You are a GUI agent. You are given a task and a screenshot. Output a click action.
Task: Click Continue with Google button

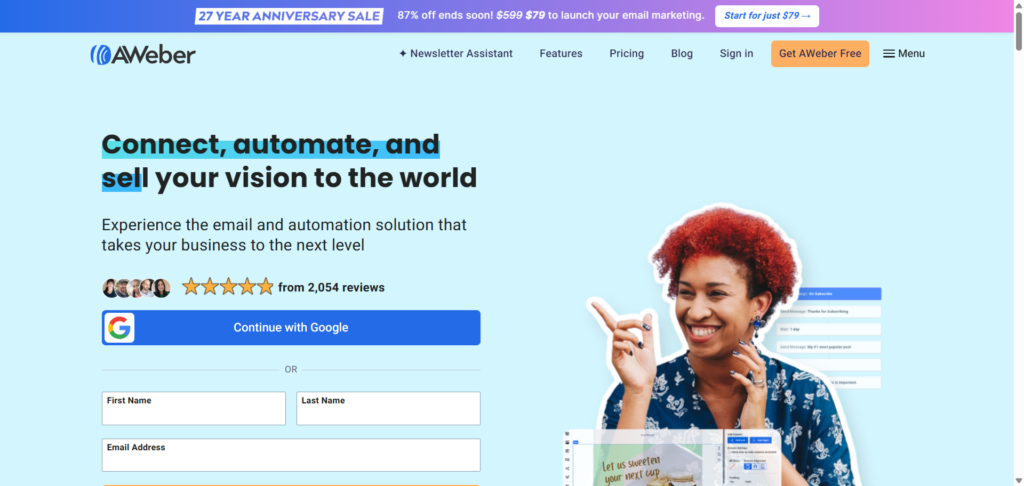tap(291, 327)
